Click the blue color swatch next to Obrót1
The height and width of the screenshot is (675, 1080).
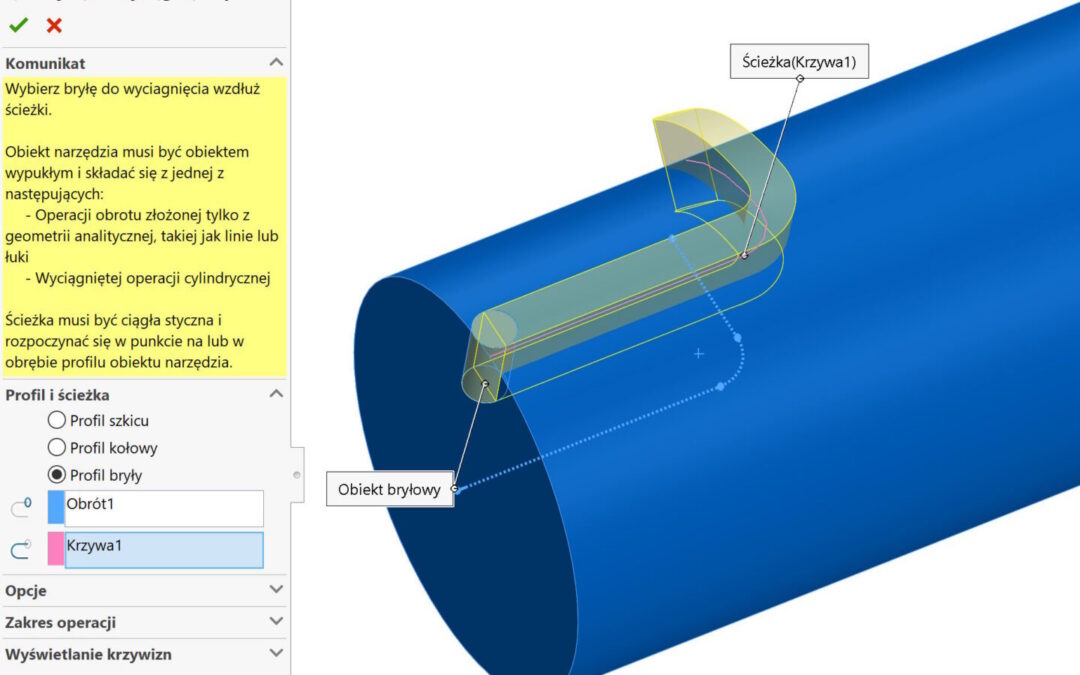click(55, 508)
